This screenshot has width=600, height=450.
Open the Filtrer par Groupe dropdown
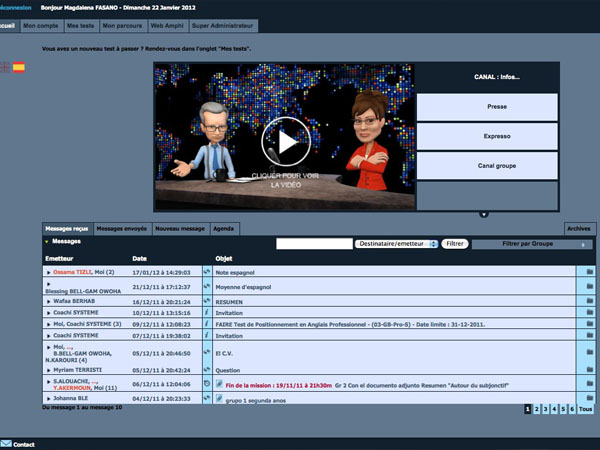[x=532, y=244]
